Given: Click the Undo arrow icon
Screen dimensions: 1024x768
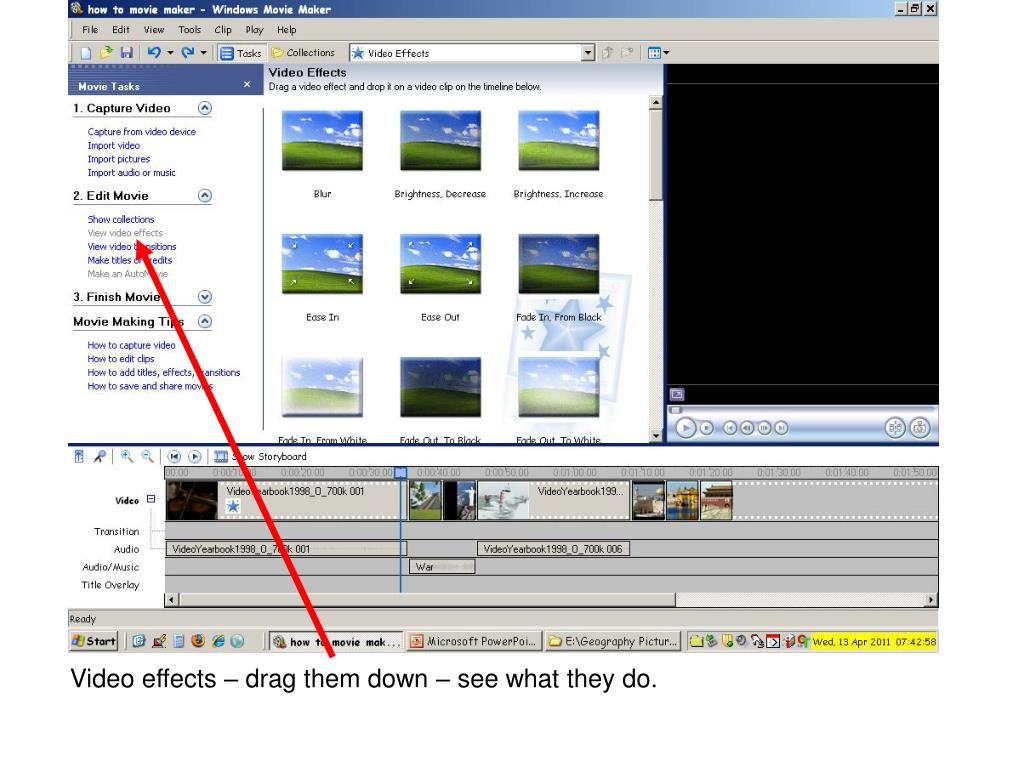Looking at the screenshot, I should click(x=153, y=53).
